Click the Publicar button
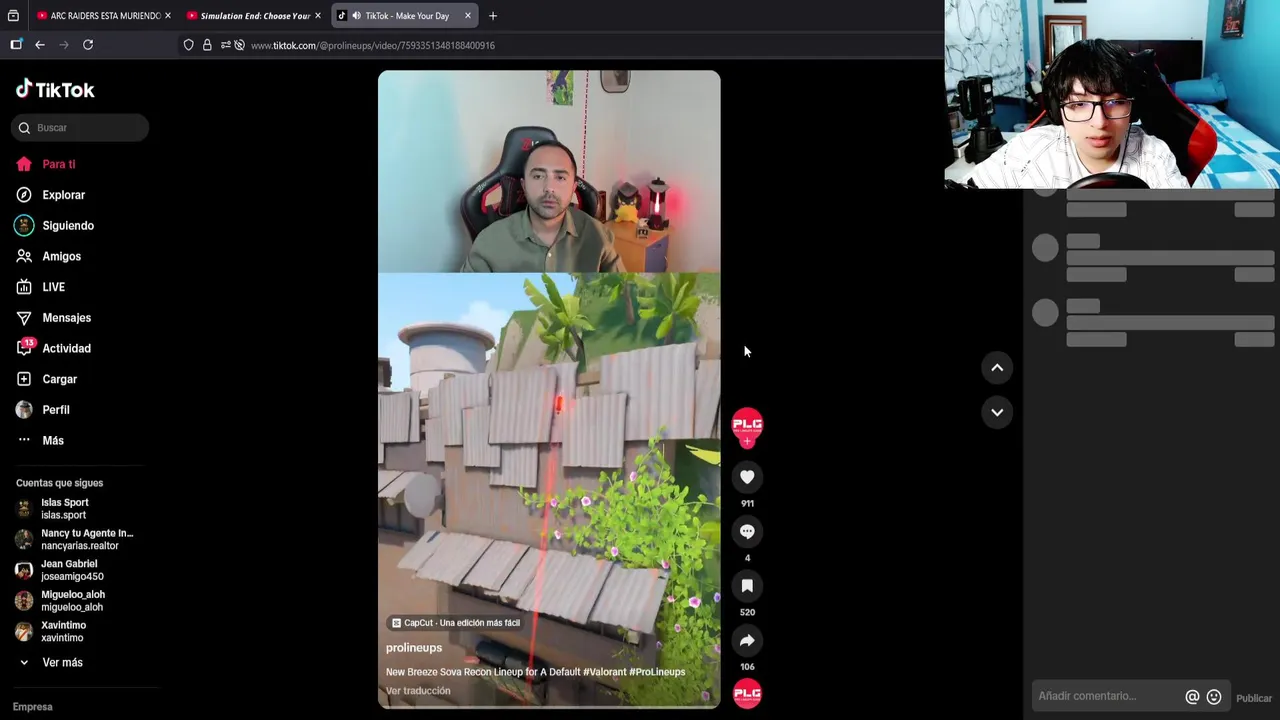The image size is (1280, 720). point(1254,698)
